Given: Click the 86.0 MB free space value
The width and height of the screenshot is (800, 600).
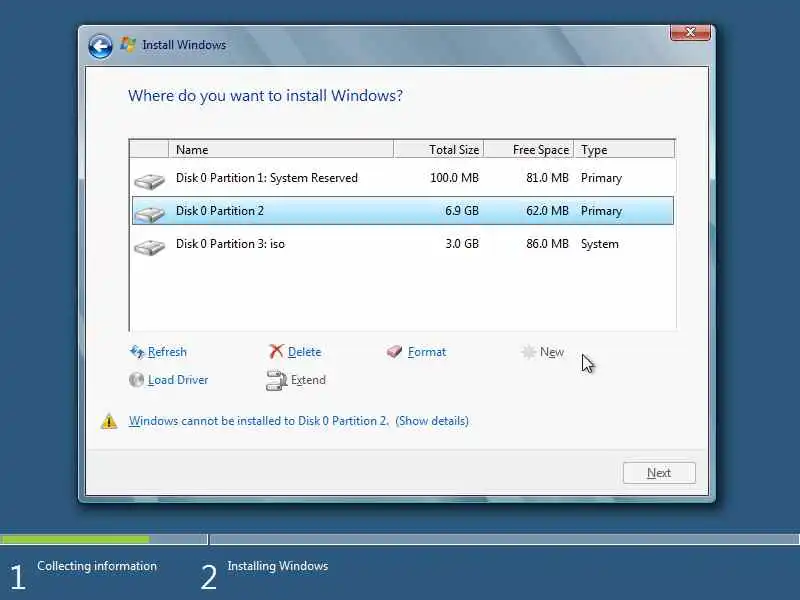Looking at the screenshot, I should point(547,244).
